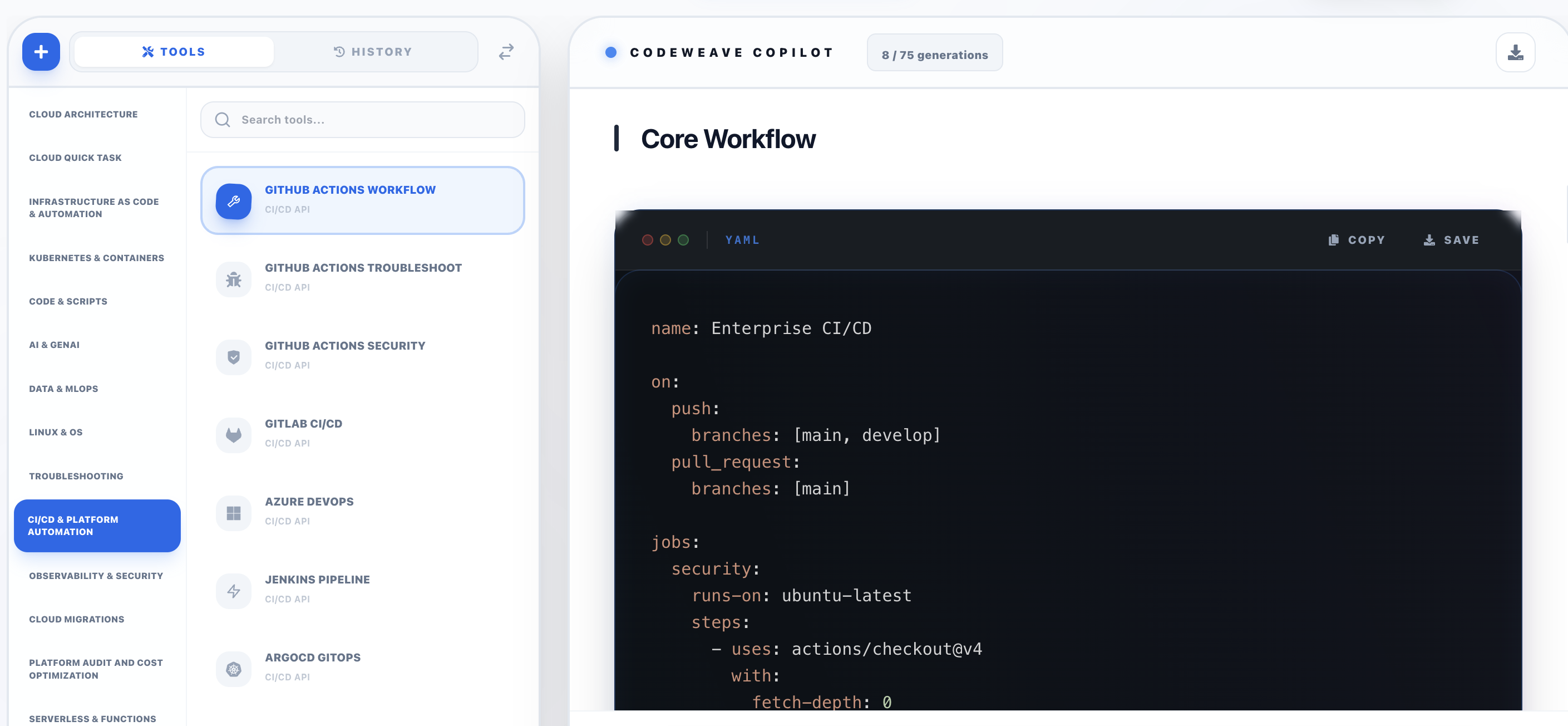Screen dimensions: 1568x726
Task: Open the Kubernetes & Containers category
Action: (96, 258)
